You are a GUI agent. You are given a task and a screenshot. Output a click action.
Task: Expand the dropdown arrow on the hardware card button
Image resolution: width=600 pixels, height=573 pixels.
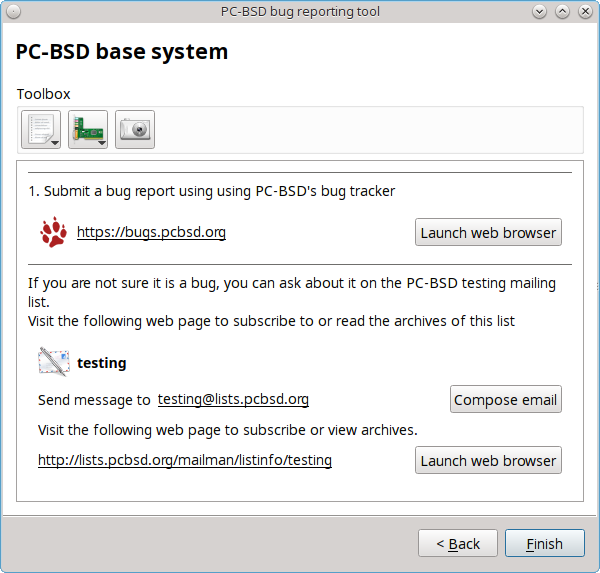[102, 143]
